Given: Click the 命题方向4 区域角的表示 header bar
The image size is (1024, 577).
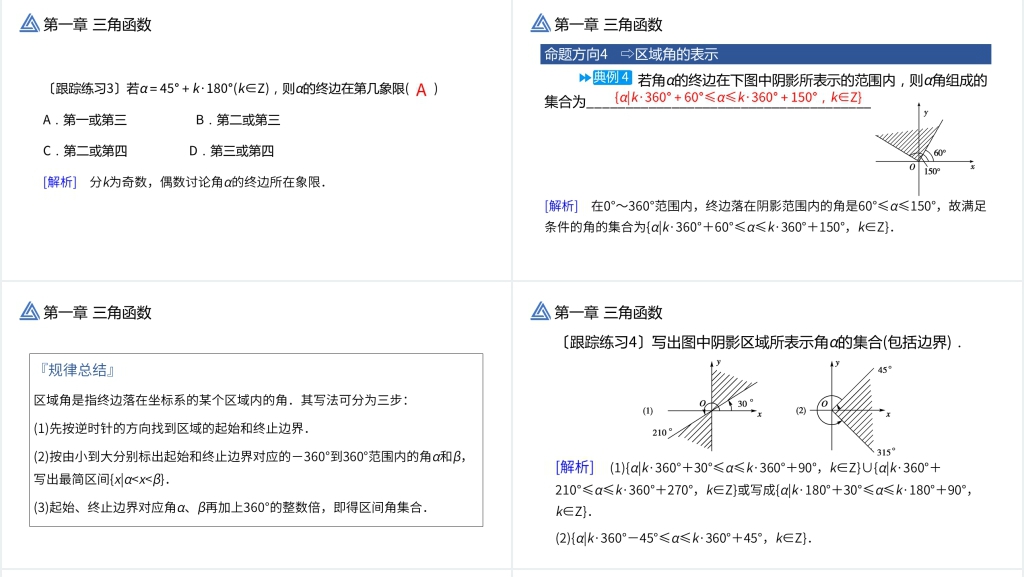Looking at the screenshot, I should pos(765,54).
